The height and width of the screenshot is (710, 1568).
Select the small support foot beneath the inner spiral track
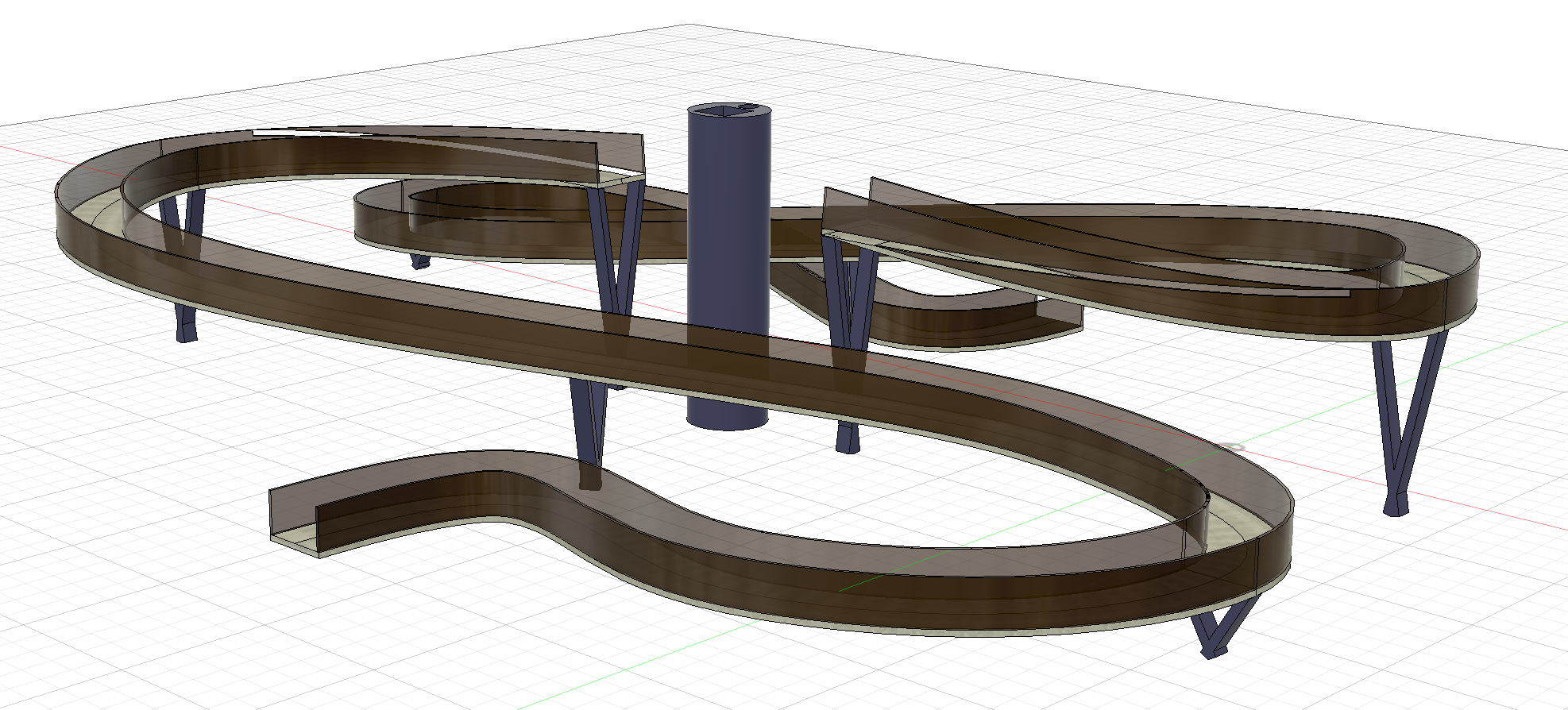[x=419, y=260]
